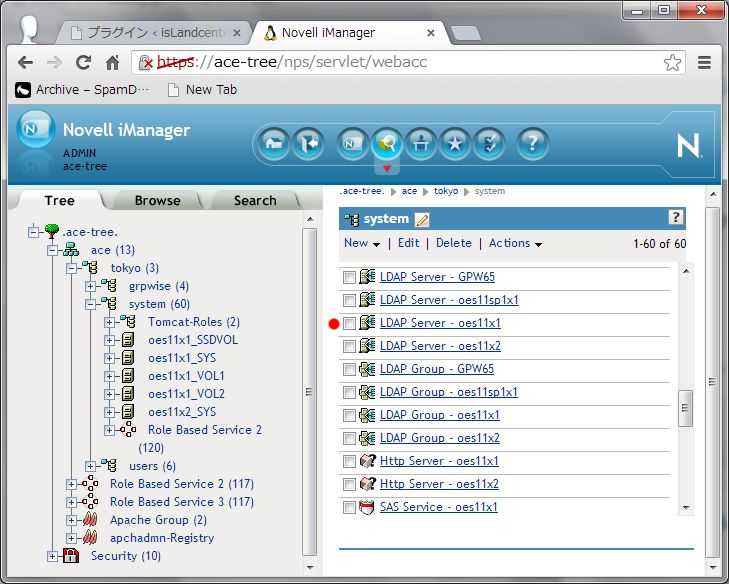Open the Chrome hamburger menu

coord(704,62)
